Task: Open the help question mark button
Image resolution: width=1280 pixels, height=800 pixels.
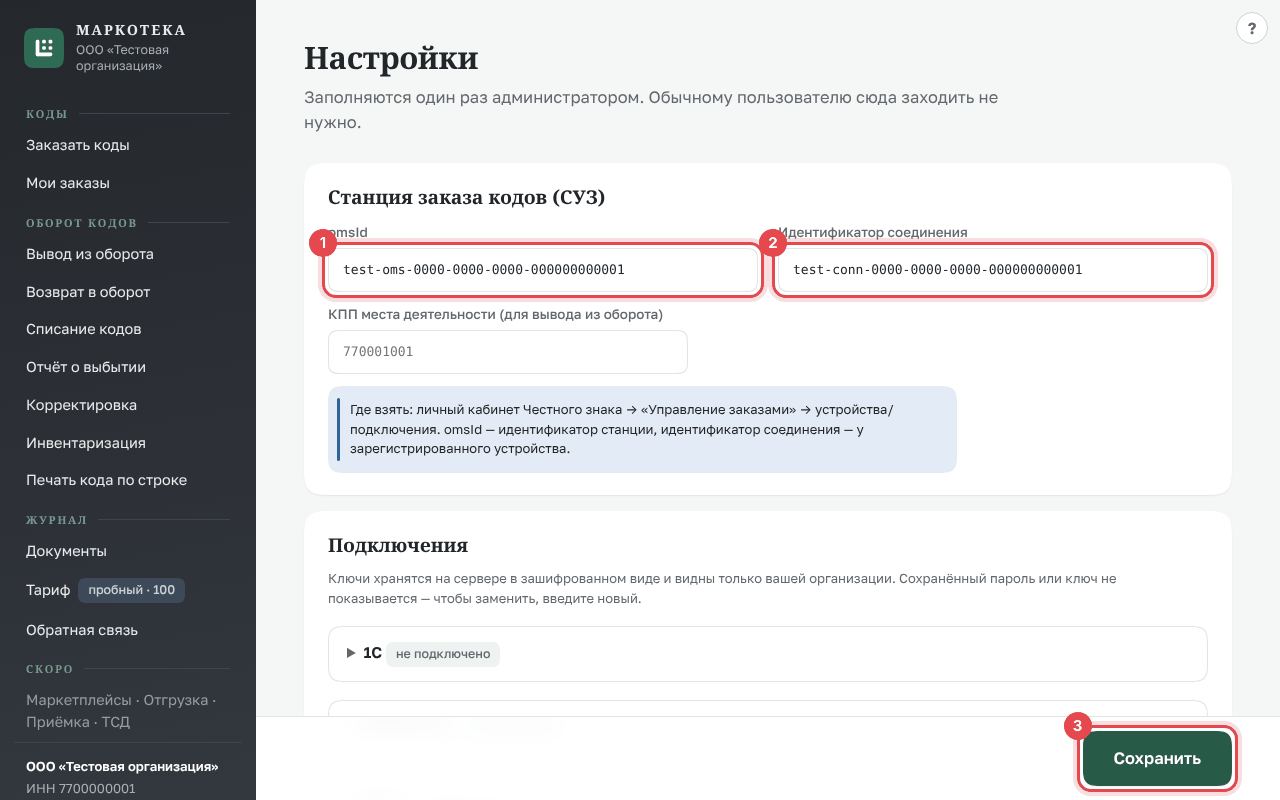Action: (1251, 28)
